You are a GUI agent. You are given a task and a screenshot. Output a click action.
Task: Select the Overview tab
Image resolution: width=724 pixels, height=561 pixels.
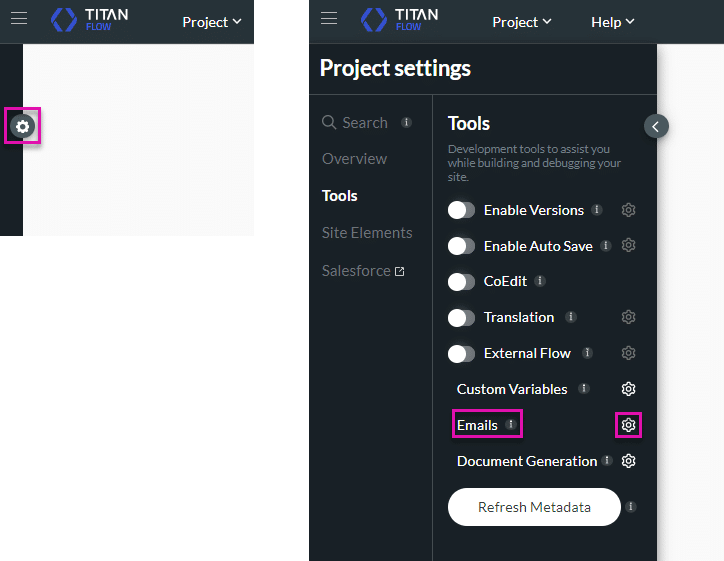pos(354,159)
